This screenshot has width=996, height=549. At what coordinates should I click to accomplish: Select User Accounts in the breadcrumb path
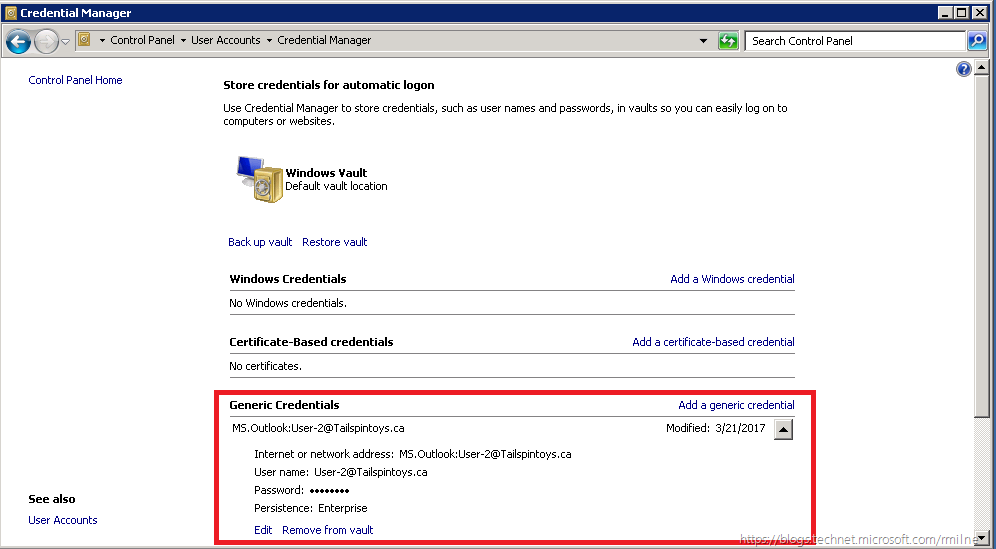click(225, 41)
